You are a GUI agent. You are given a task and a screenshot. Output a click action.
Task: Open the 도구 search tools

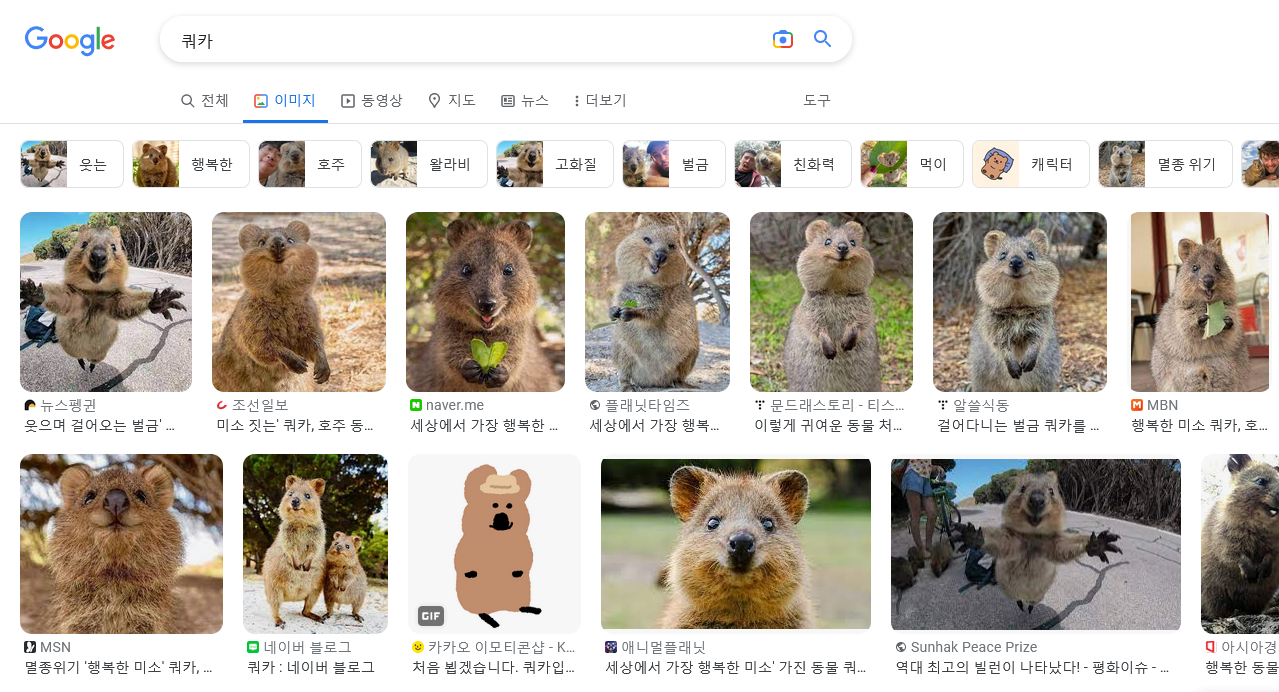[817, 101]
